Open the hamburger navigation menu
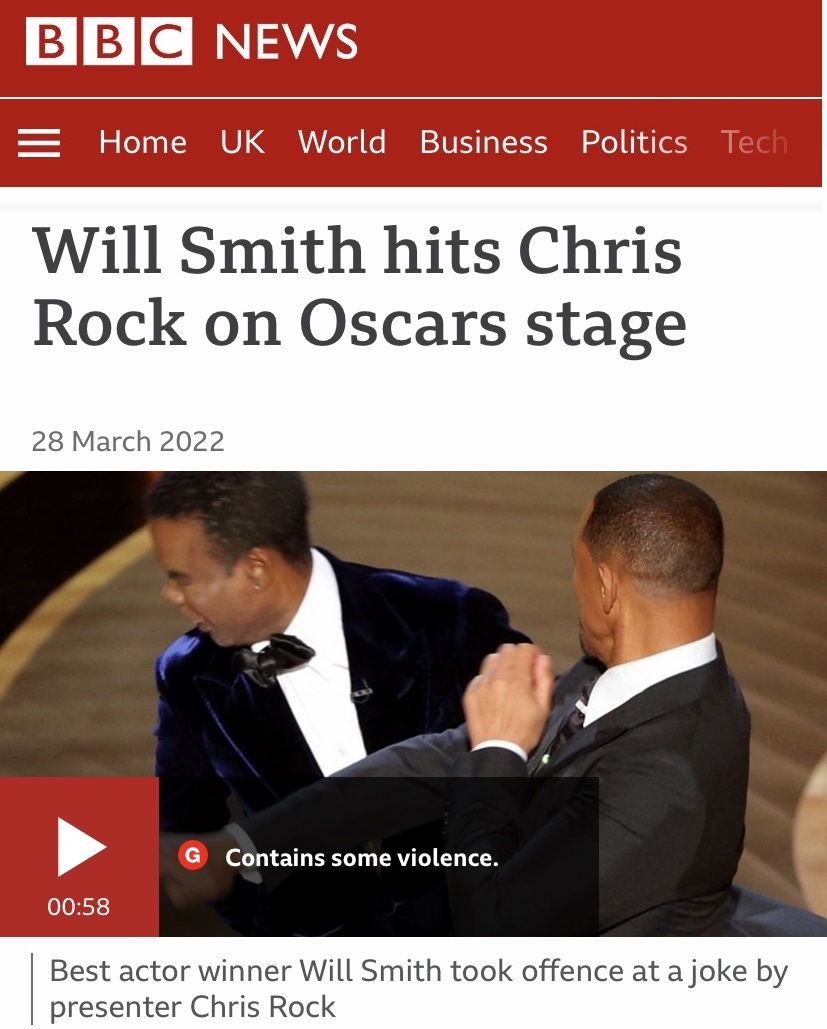The height and width of the screenshot is (1029, 827). pyautogui.click(x=39, y=142)
